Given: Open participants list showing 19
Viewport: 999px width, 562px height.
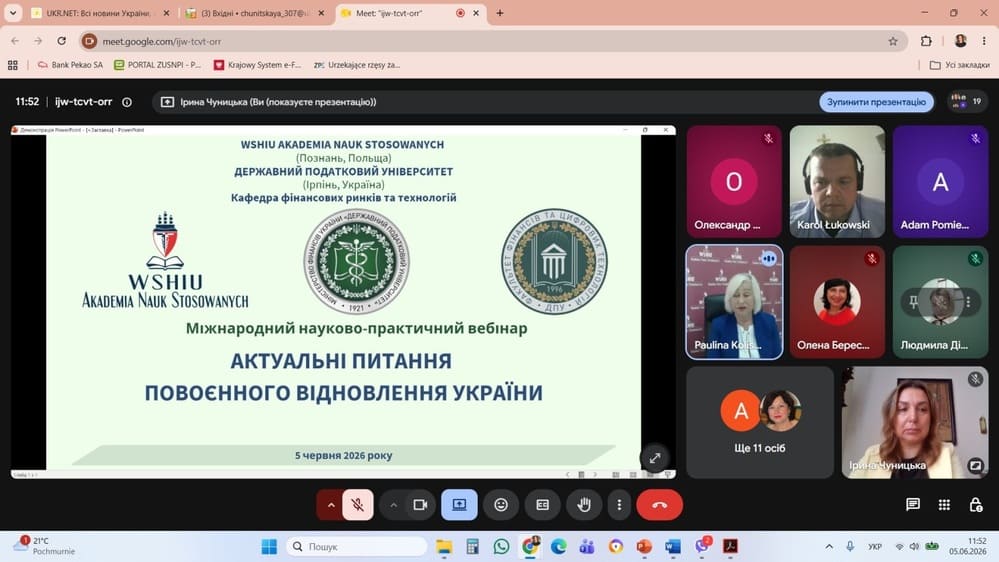Looking at the screenshot, I should click(x=966, y=101).
